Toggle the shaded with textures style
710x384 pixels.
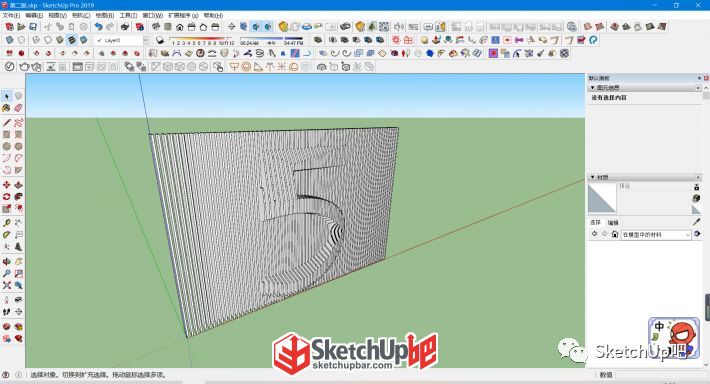coord(72,40)
